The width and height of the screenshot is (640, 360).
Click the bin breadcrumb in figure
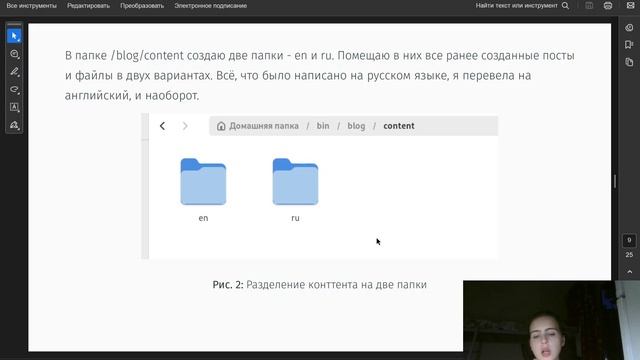pyautogui.click(x=323, y=126)
